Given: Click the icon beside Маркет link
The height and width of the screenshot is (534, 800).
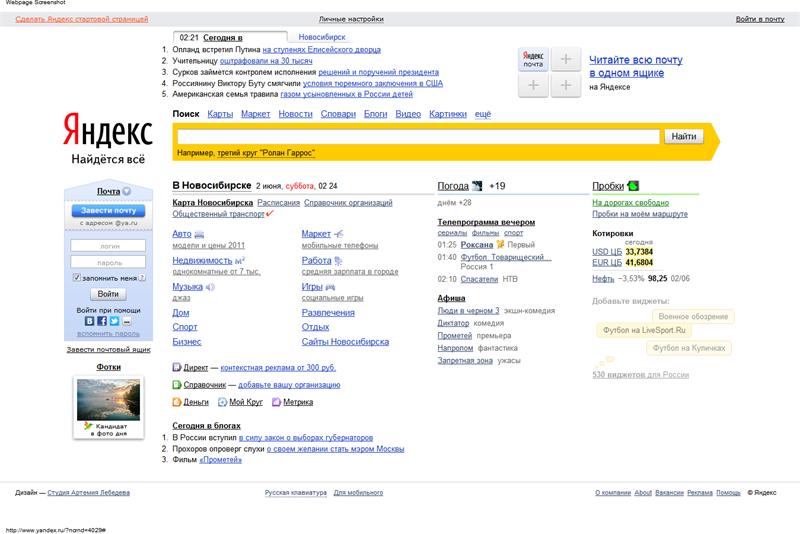Looking at the screenshot, I should (x=339, y=234).
